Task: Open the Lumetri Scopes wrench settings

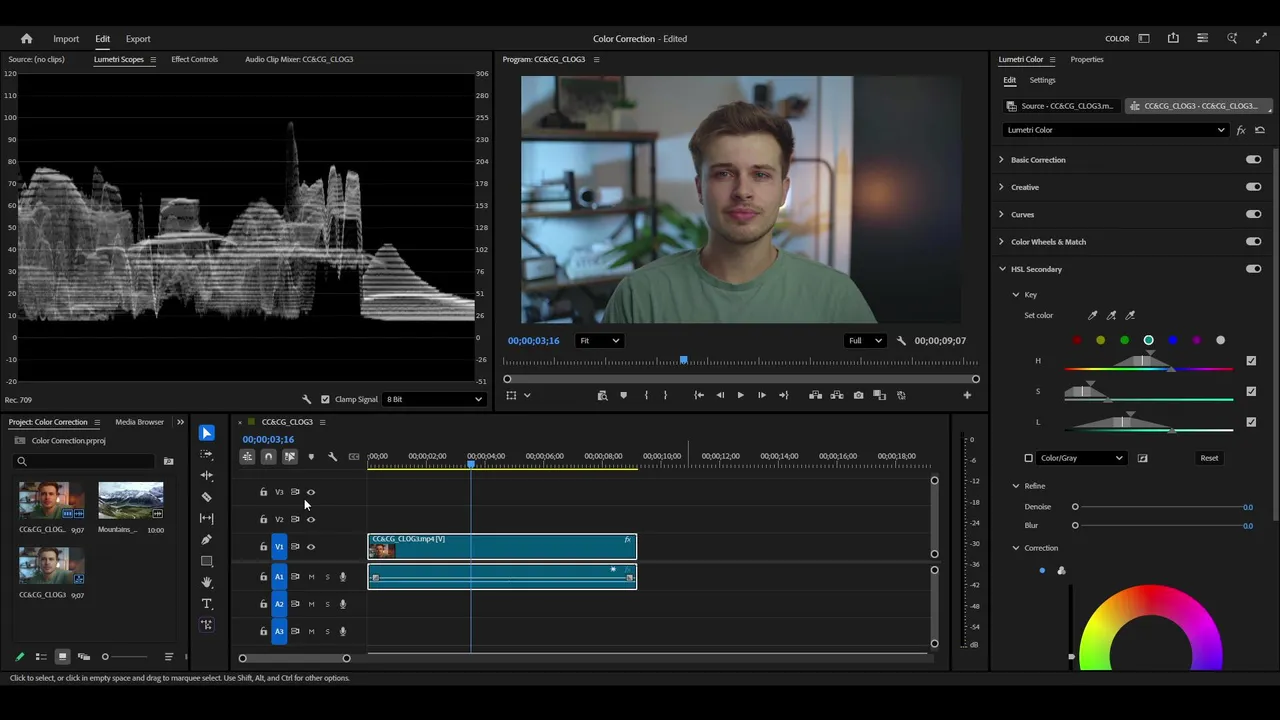Action: (307, 399)
